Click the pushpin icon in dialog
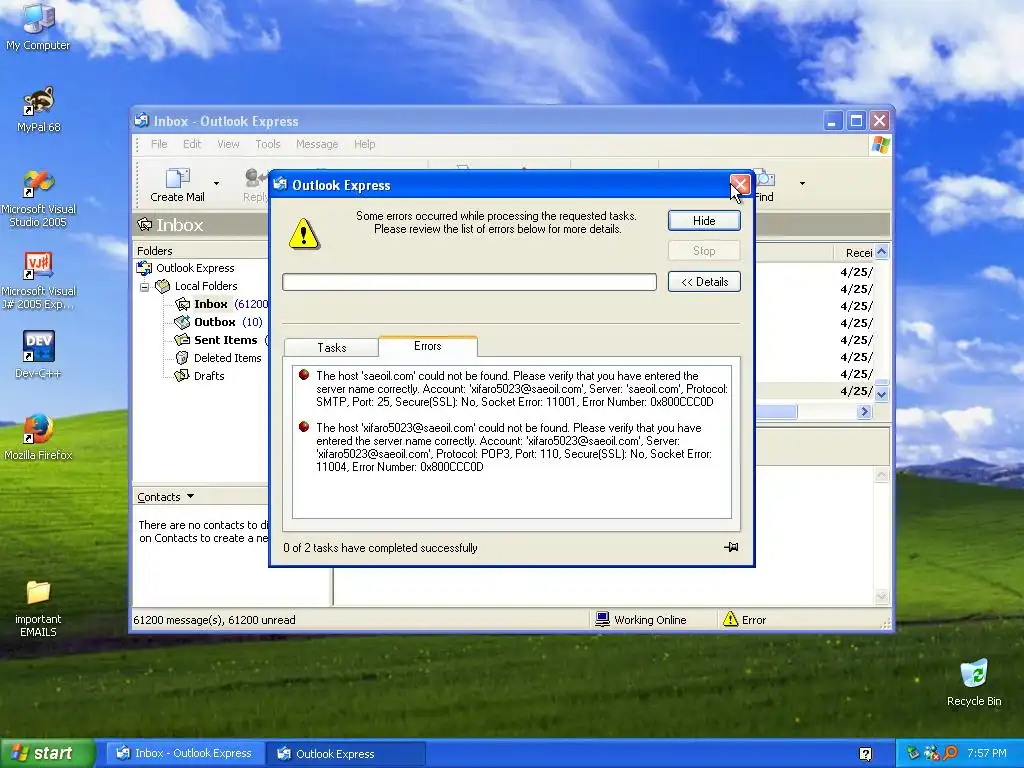The width and height of the screenshot is (1024, 768). point(731,547)
